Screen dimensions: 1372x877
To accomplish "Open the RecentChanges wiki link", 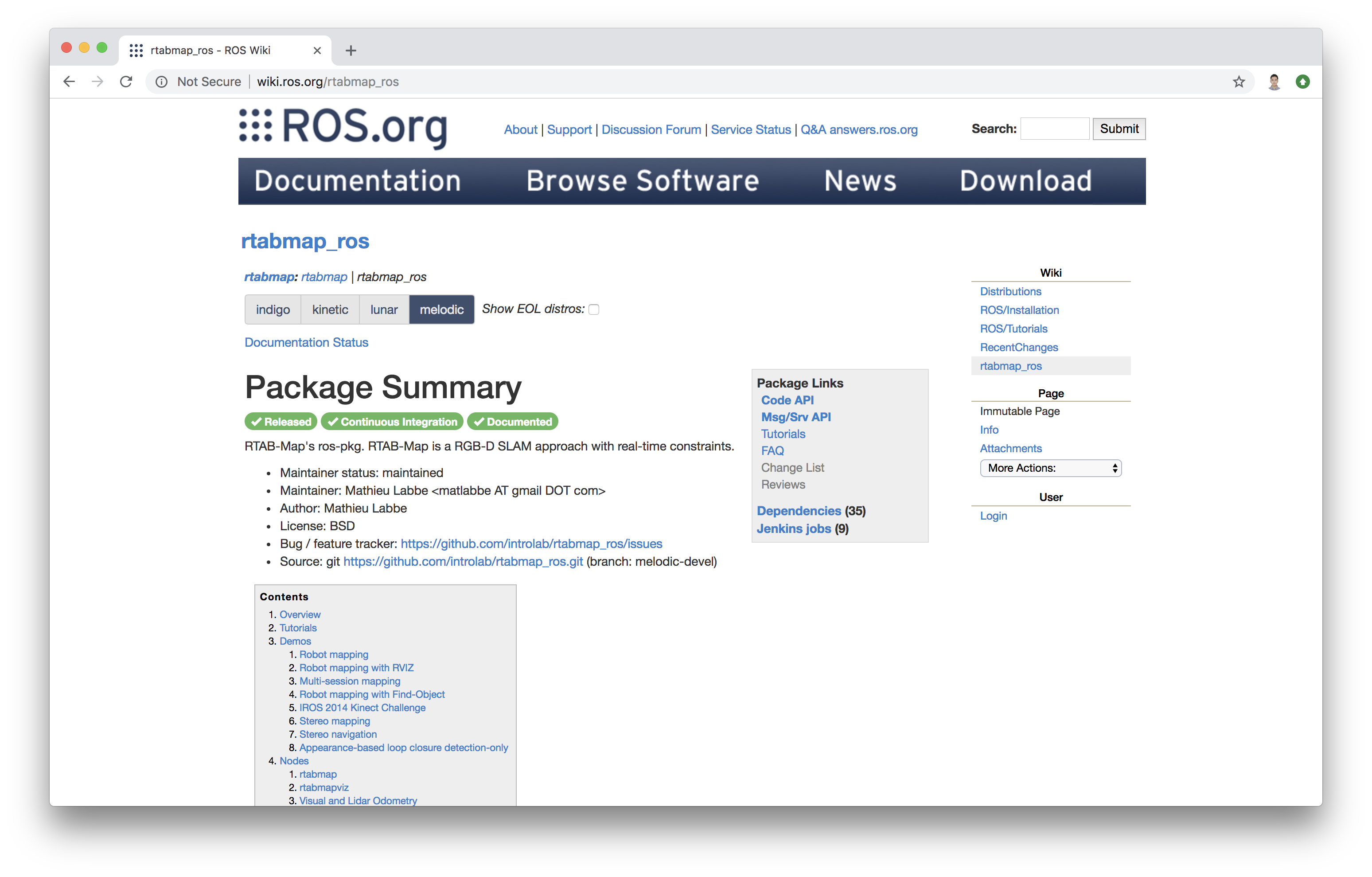I will tap(1019, 347).
